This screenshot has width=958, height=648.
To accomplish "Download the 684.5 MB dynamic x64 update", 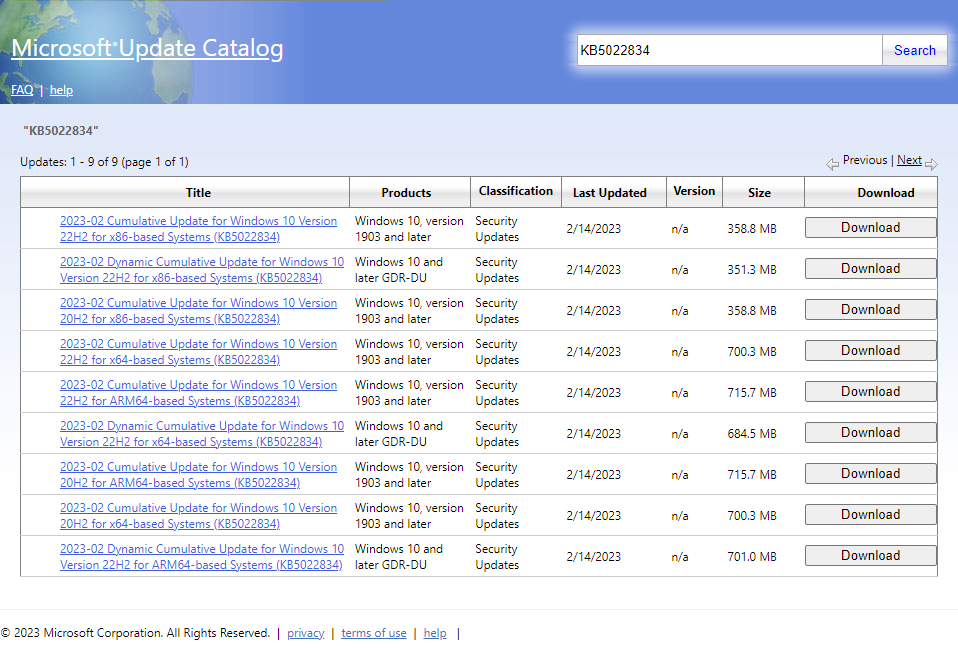I will (871, 432).
